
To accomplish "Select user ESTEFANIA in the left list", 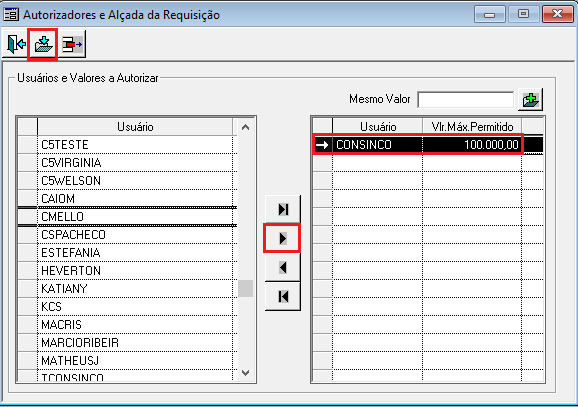I will coord(135,253).
